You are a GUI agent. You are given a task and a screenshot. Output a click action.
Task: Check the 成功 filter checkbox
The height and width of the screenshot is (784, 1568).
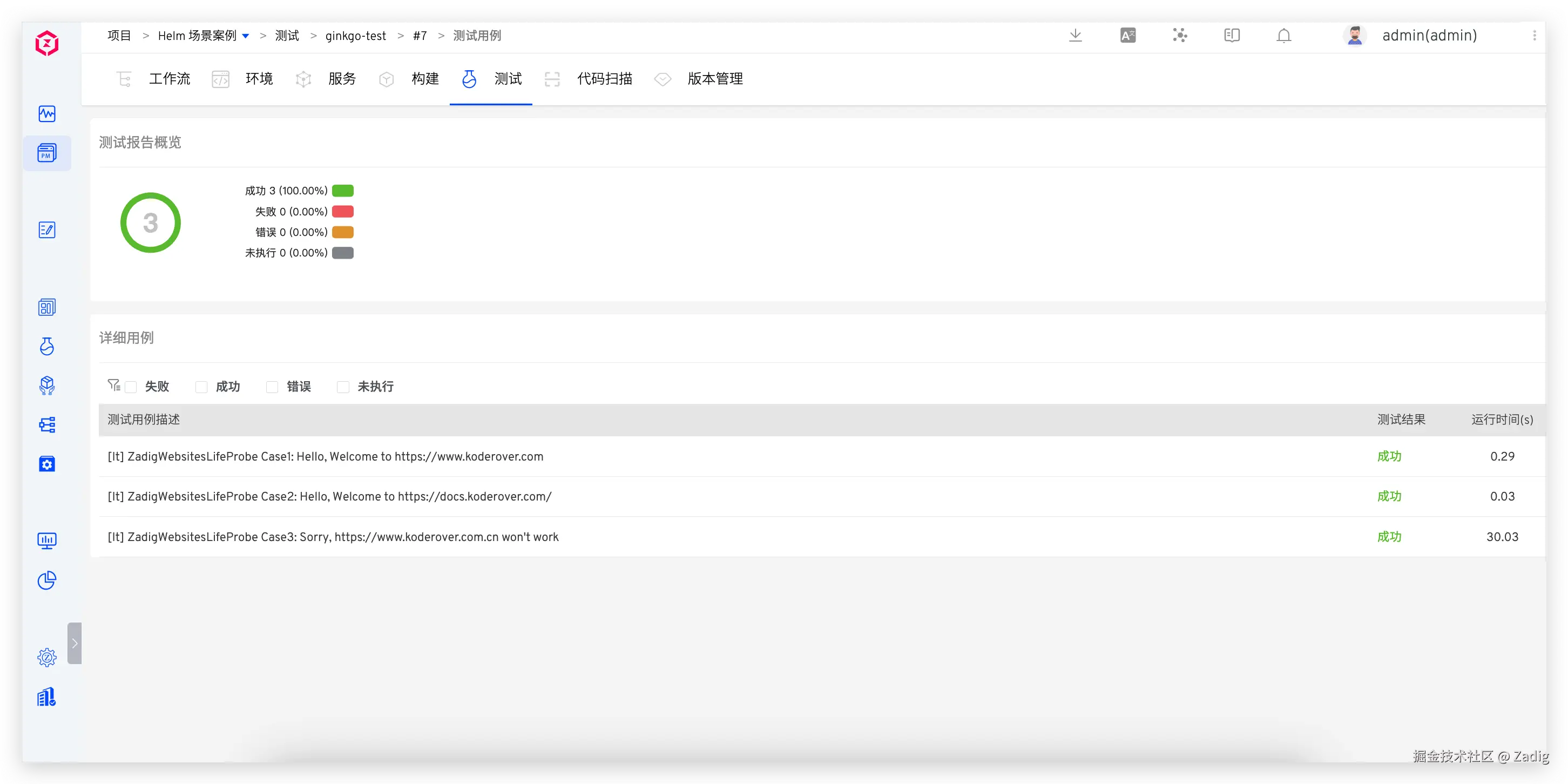(201, 387)
